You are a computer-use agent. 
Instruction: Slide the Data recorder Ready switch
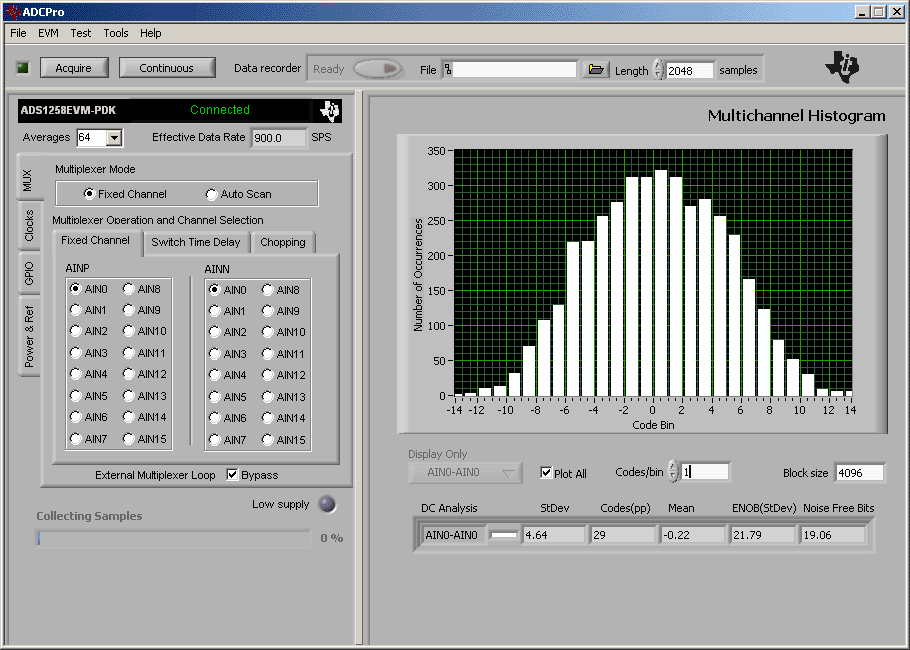pyautogui.click(x=378, y=69)
